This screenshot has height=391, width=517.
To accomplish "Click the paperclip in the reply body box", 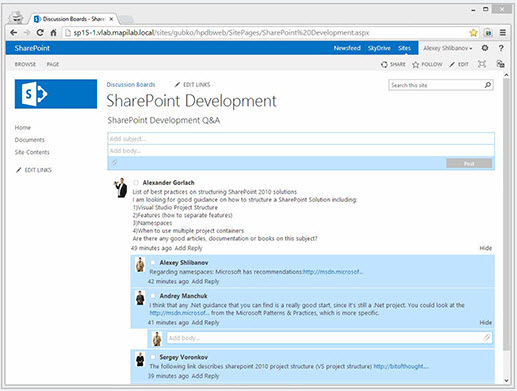I will tap(487, 338).
